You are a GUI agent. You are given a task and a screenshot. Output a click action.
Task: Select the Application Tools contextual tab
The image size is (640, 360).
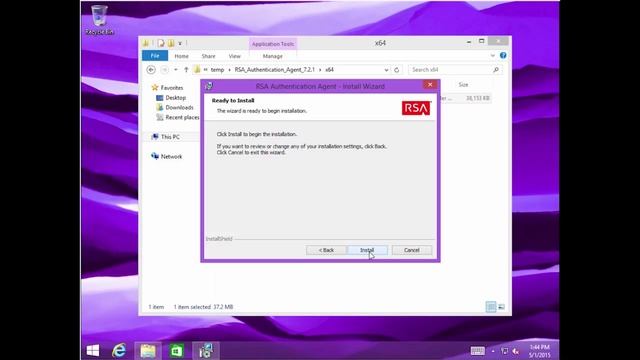(x=273, y=44)
